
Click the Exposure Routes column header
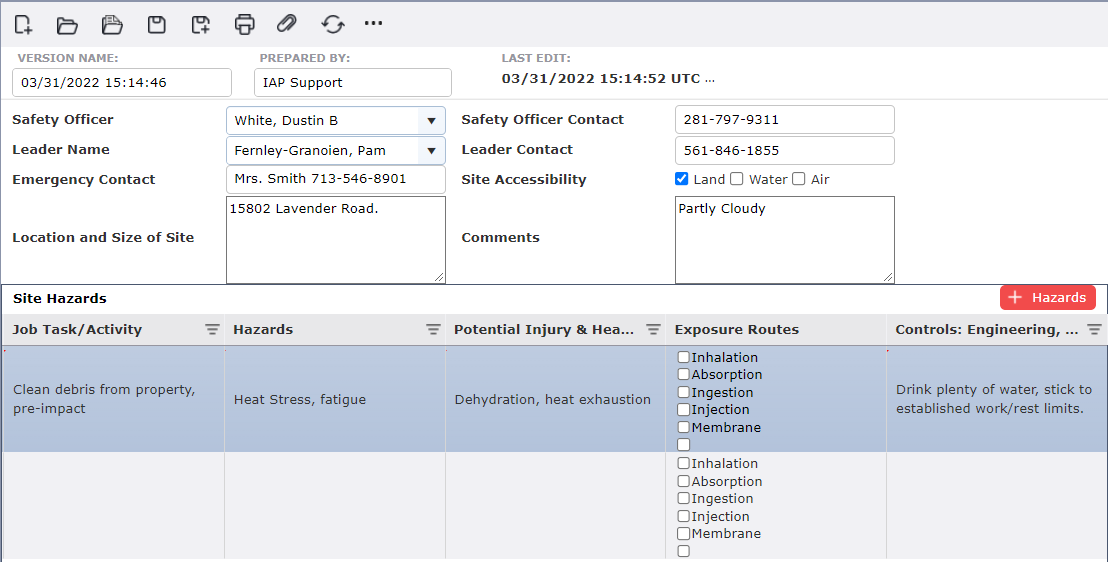tap(737, 329)
